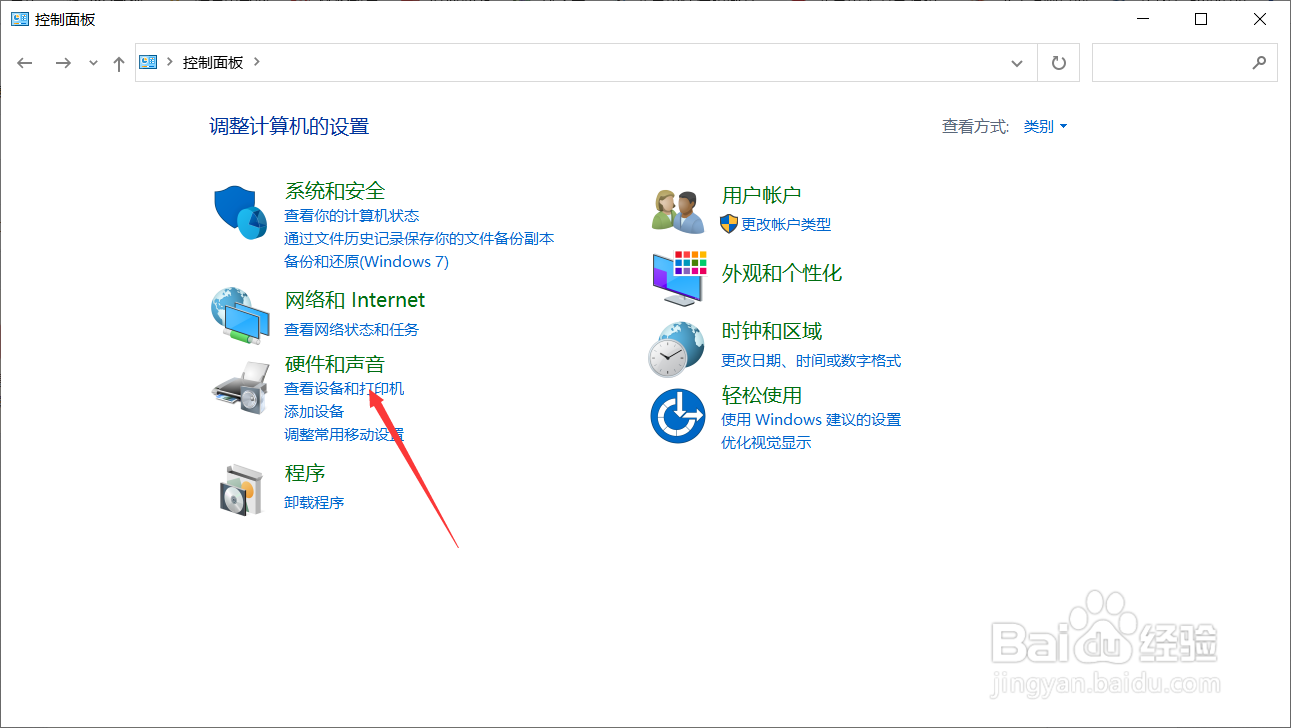Viewport: 1291px width, 728px height.
Task: Open 系统和安全 via shield icon
Action: (239, 212)
